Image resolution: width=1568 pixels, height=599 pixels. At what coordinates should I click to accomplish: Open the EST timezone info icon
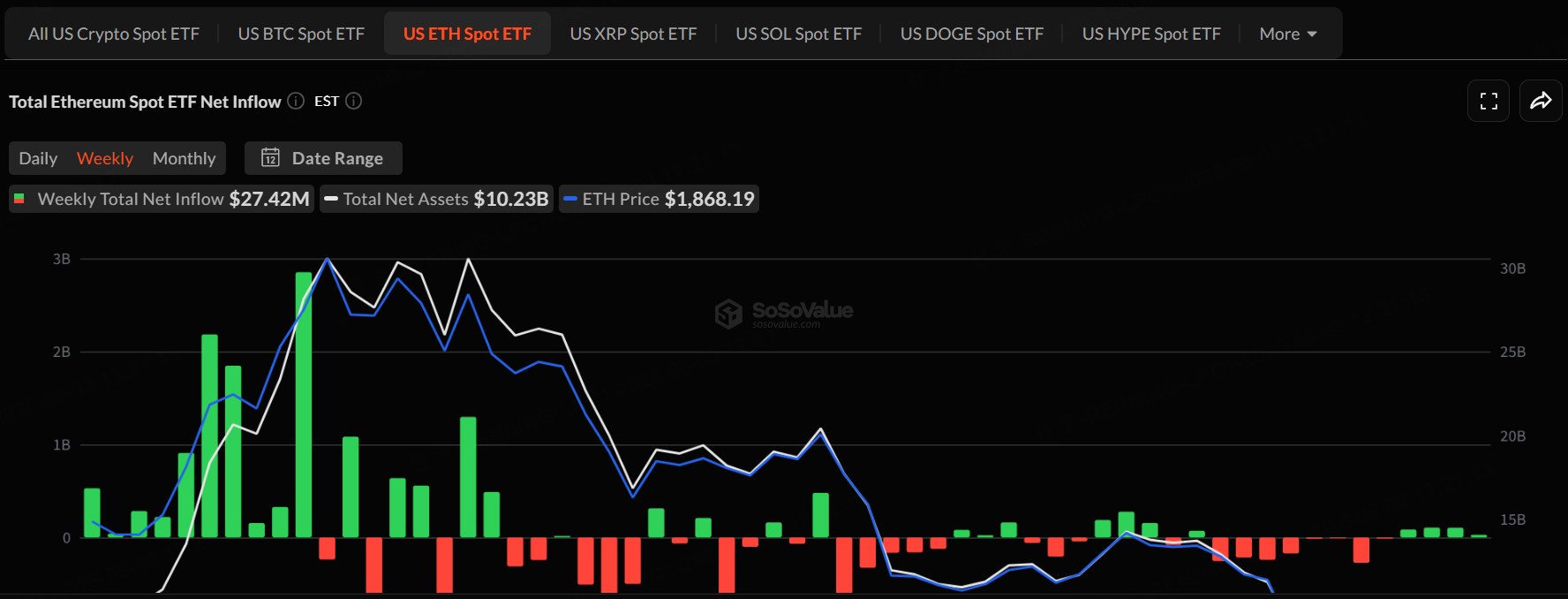pyautogui.click(x=353, y=101)
